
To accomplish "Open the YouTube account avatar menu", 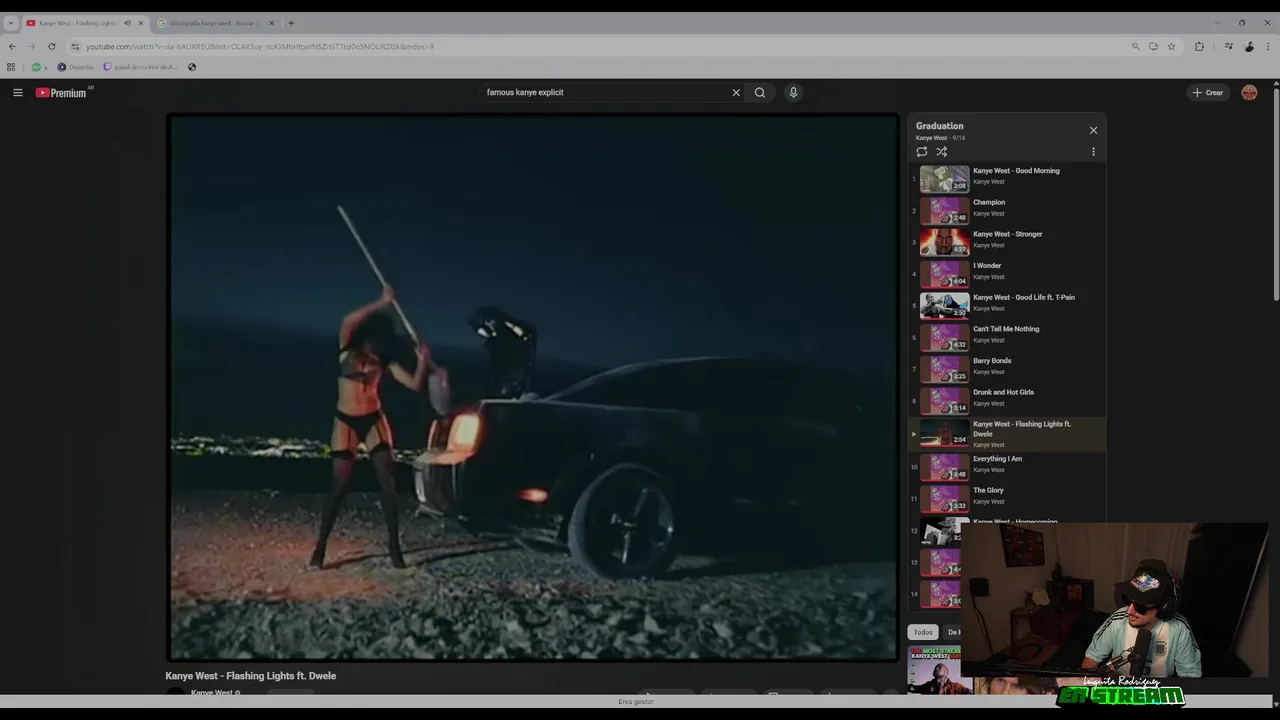I will pyautogui.click(x=1249, y=92).
